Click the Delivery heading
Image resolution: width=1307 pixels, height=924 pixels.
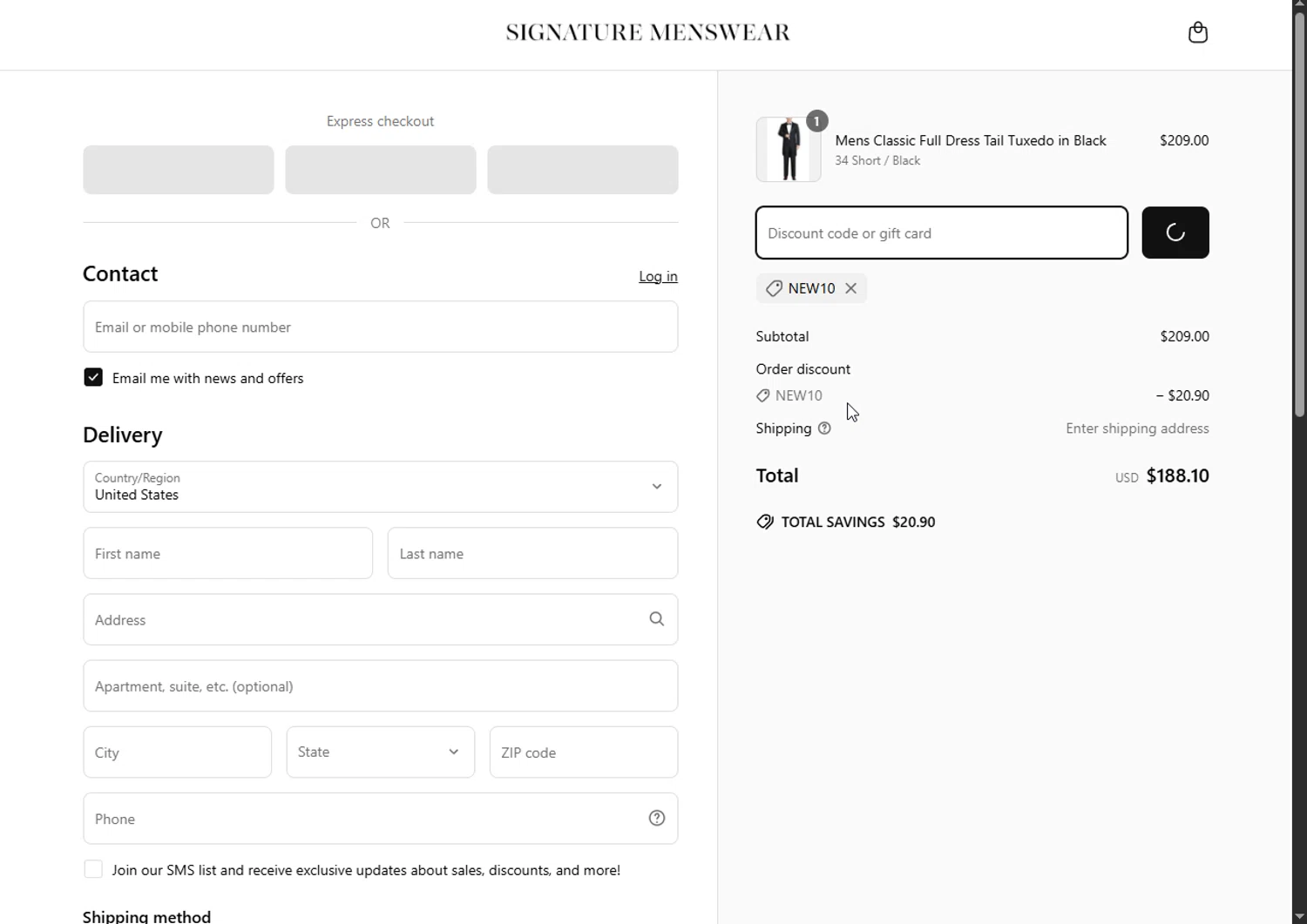[123, 435]
